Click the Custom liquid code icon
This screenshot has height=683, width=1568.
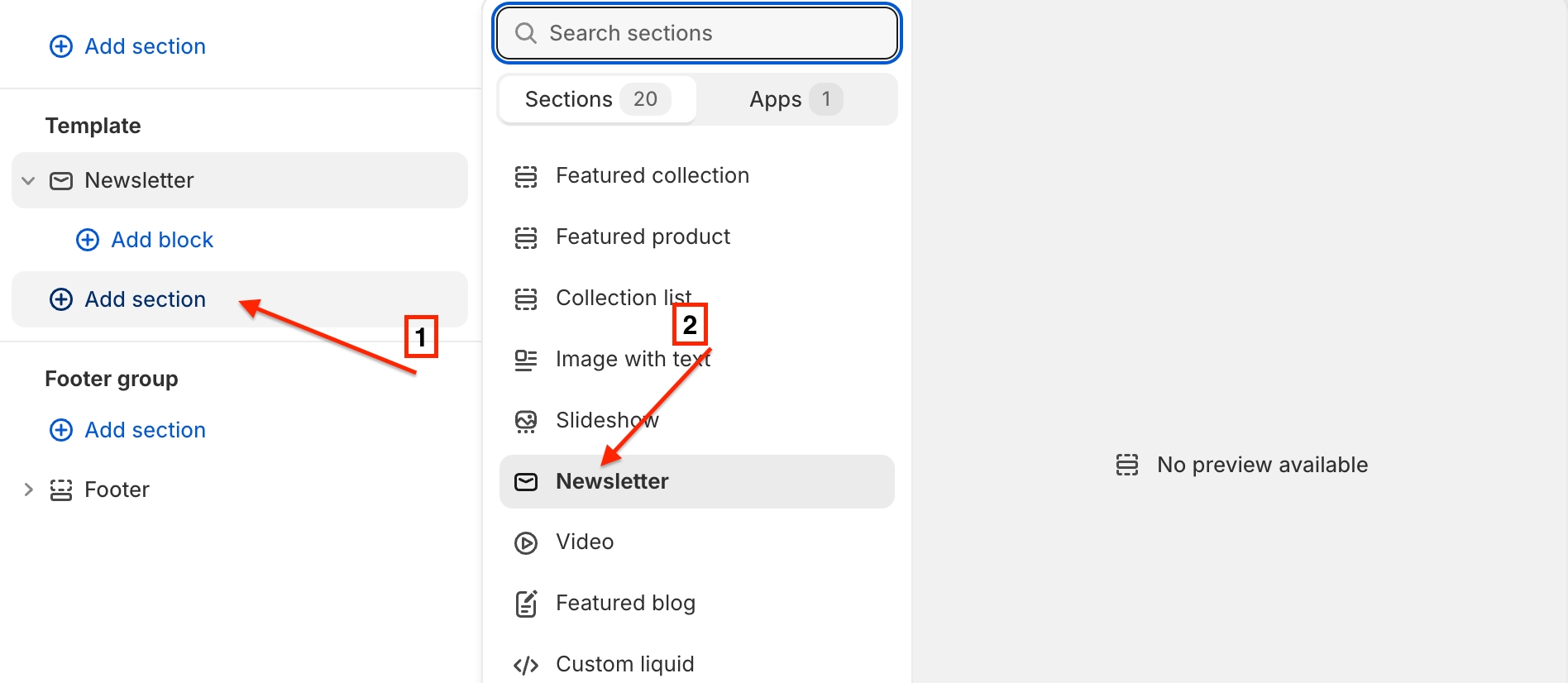(526, 665)
